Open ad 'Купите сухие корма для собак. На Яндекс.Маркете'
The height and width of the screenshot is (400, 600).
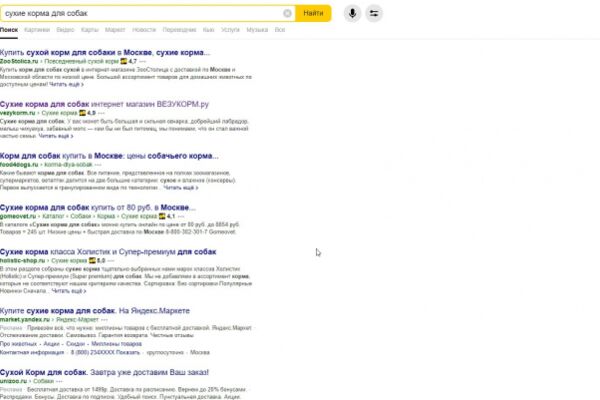[x=95, y=311]
